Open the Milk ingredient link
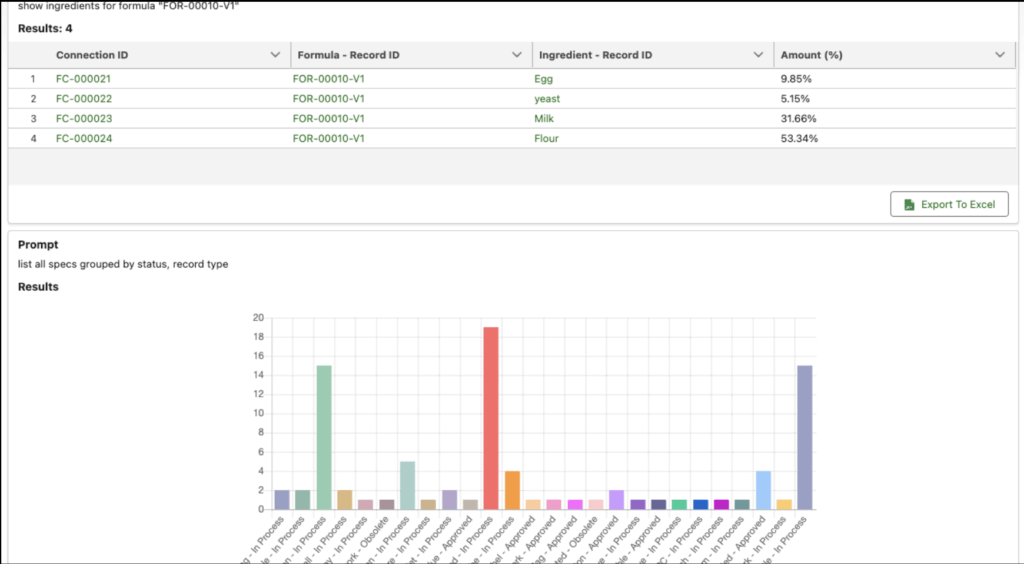Screen dimensions: 1024x564 [x=544, y=119]
